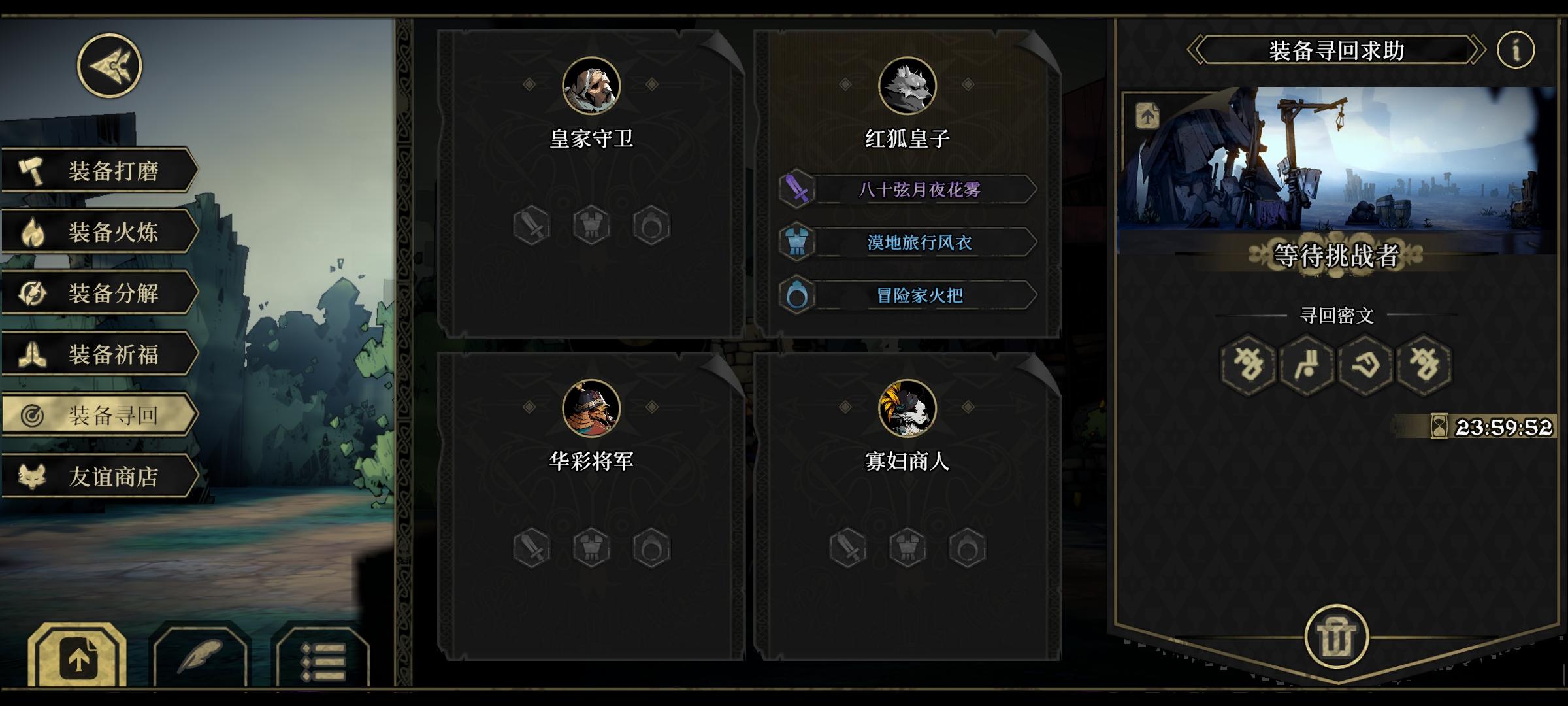Click 寡妇商人 empty ring slot
1568x706 pixels.
tap(967, 548)
